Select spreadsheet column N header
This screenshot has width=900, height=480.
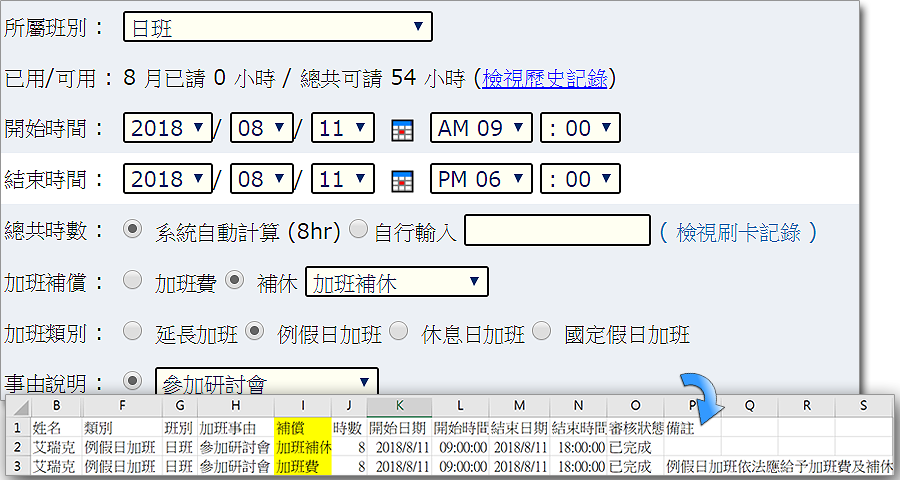pos(578,406)
